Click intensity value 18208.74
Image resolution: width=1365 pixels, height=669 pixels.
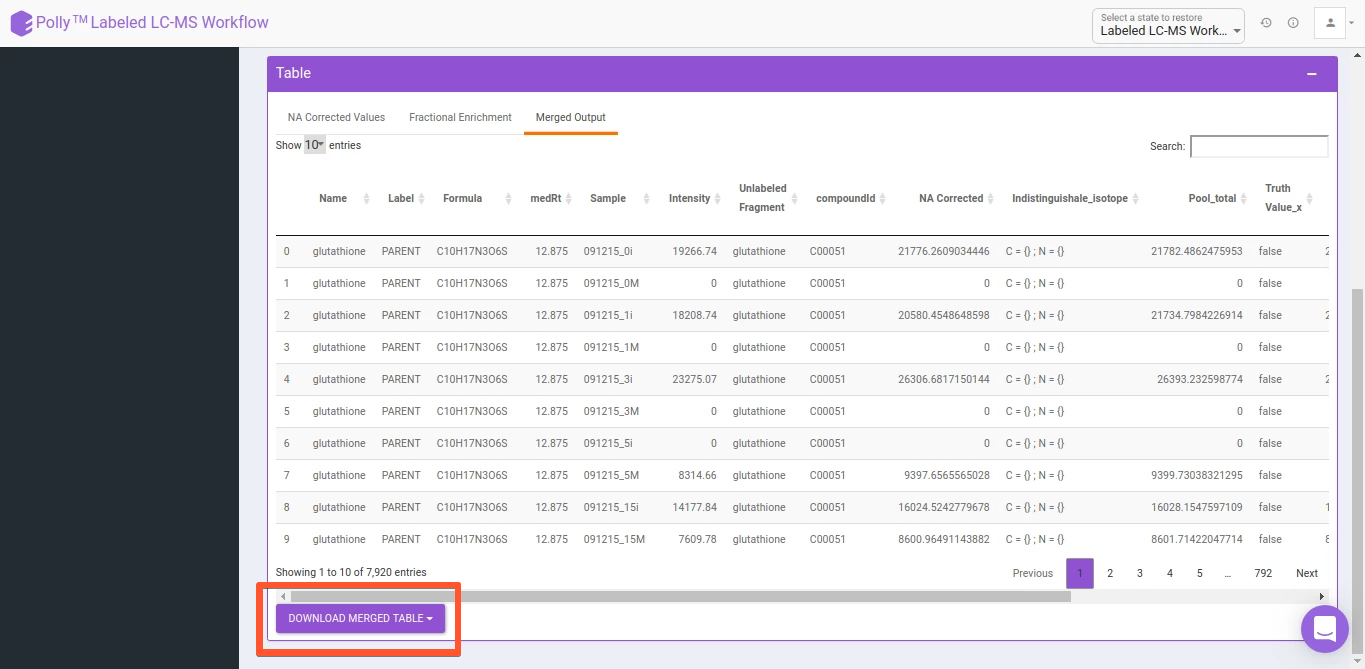click(x=695, y=315)
